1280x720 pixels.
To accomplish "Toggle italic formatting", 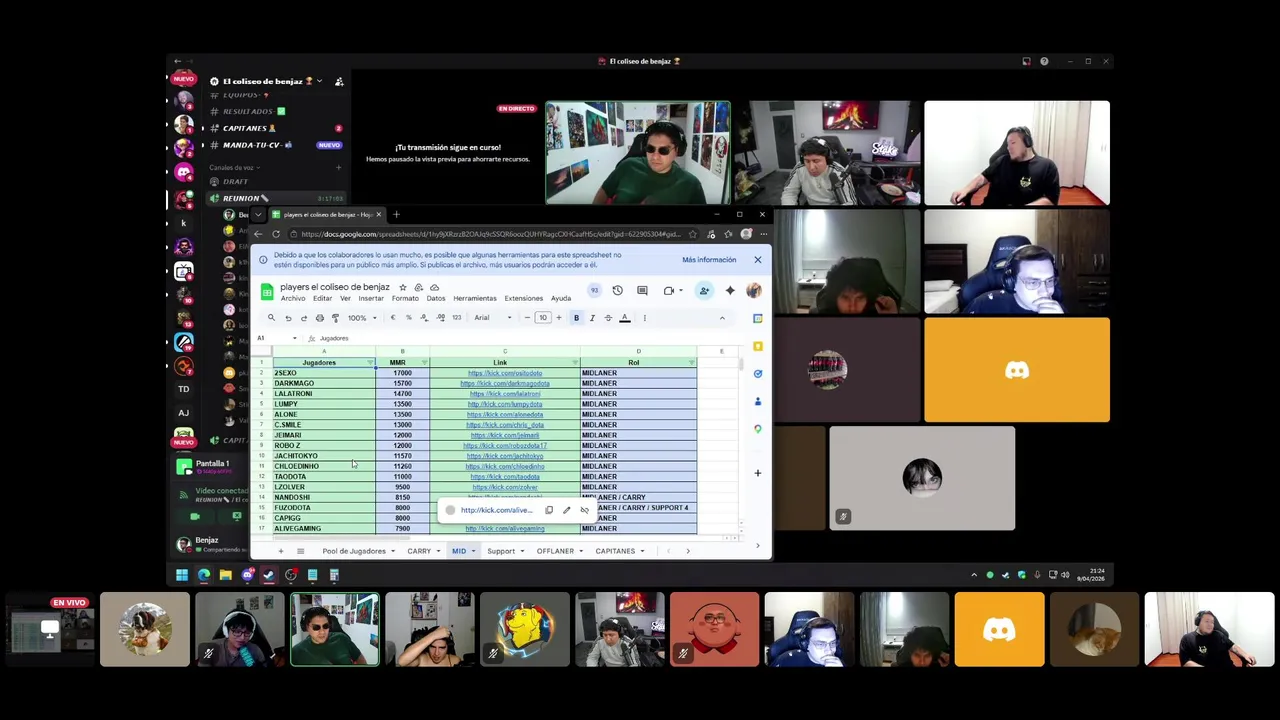I will (592, 318).
